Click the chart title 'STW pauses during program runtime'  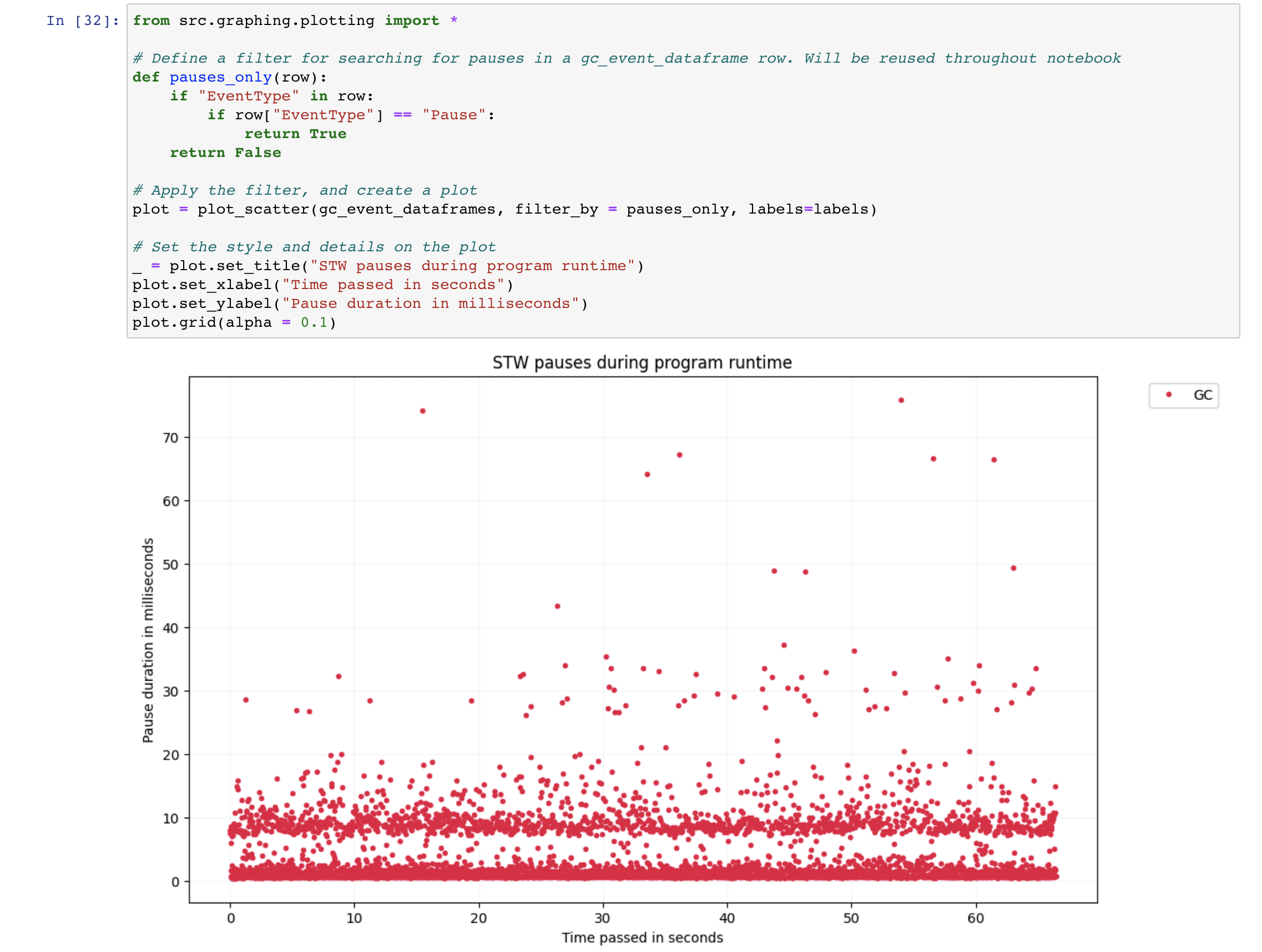642,363
